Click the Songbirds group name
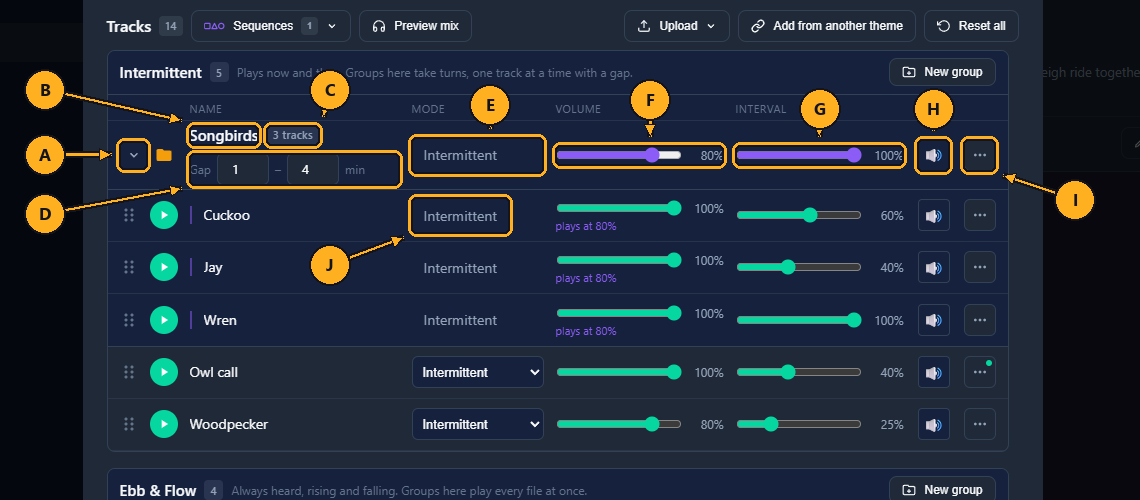 [223, 136]
